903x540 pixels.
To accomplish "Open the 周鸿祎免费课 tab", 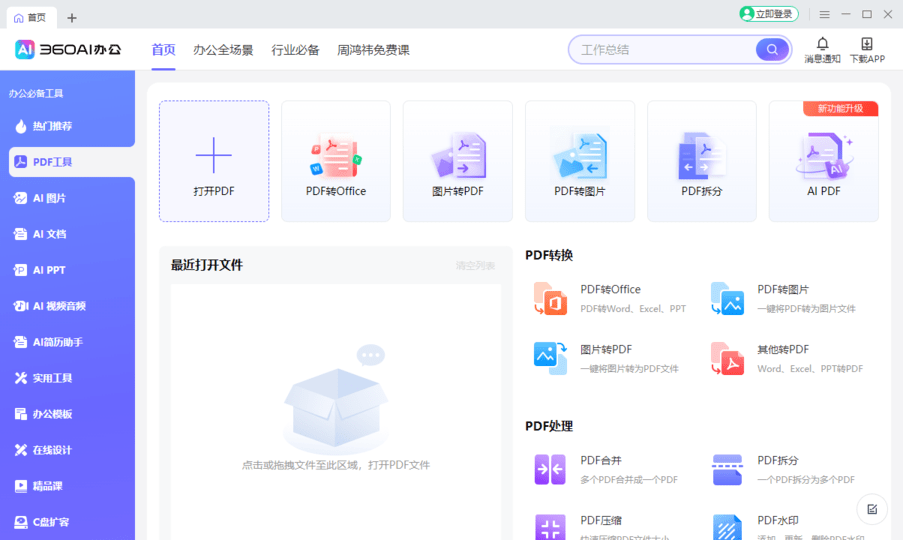I will pyautogui.click(x=373, y=50).
